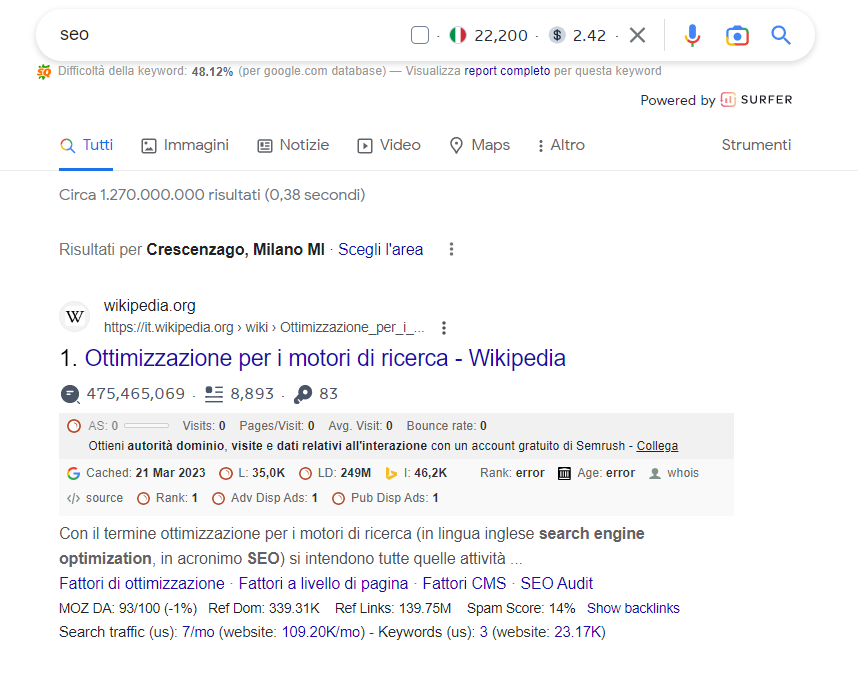Screen dimensions: 858x692
Task: Click circle icon beside Rank: 1
Action: 143,498
